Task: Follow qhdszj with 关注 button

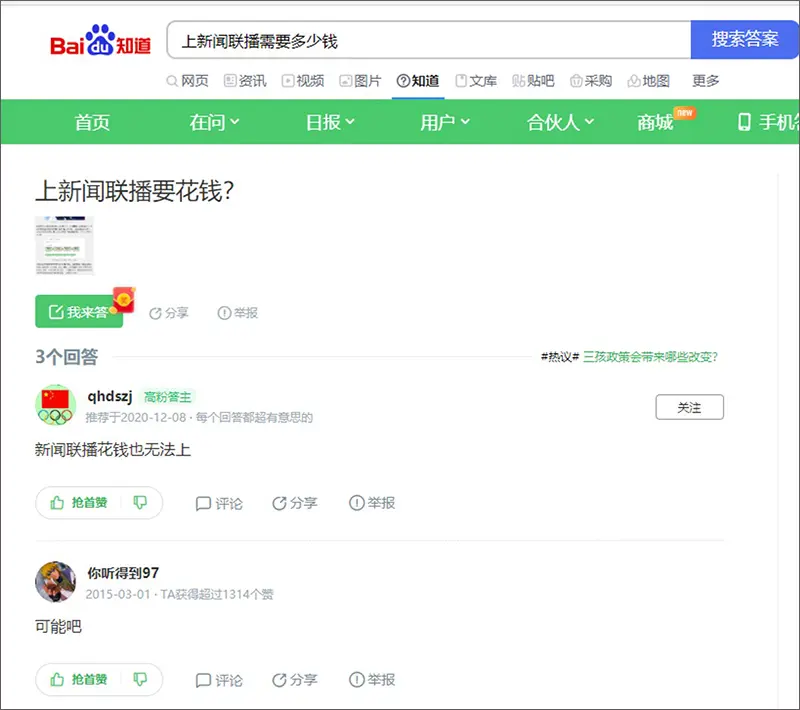Action: tap(689, 407)
